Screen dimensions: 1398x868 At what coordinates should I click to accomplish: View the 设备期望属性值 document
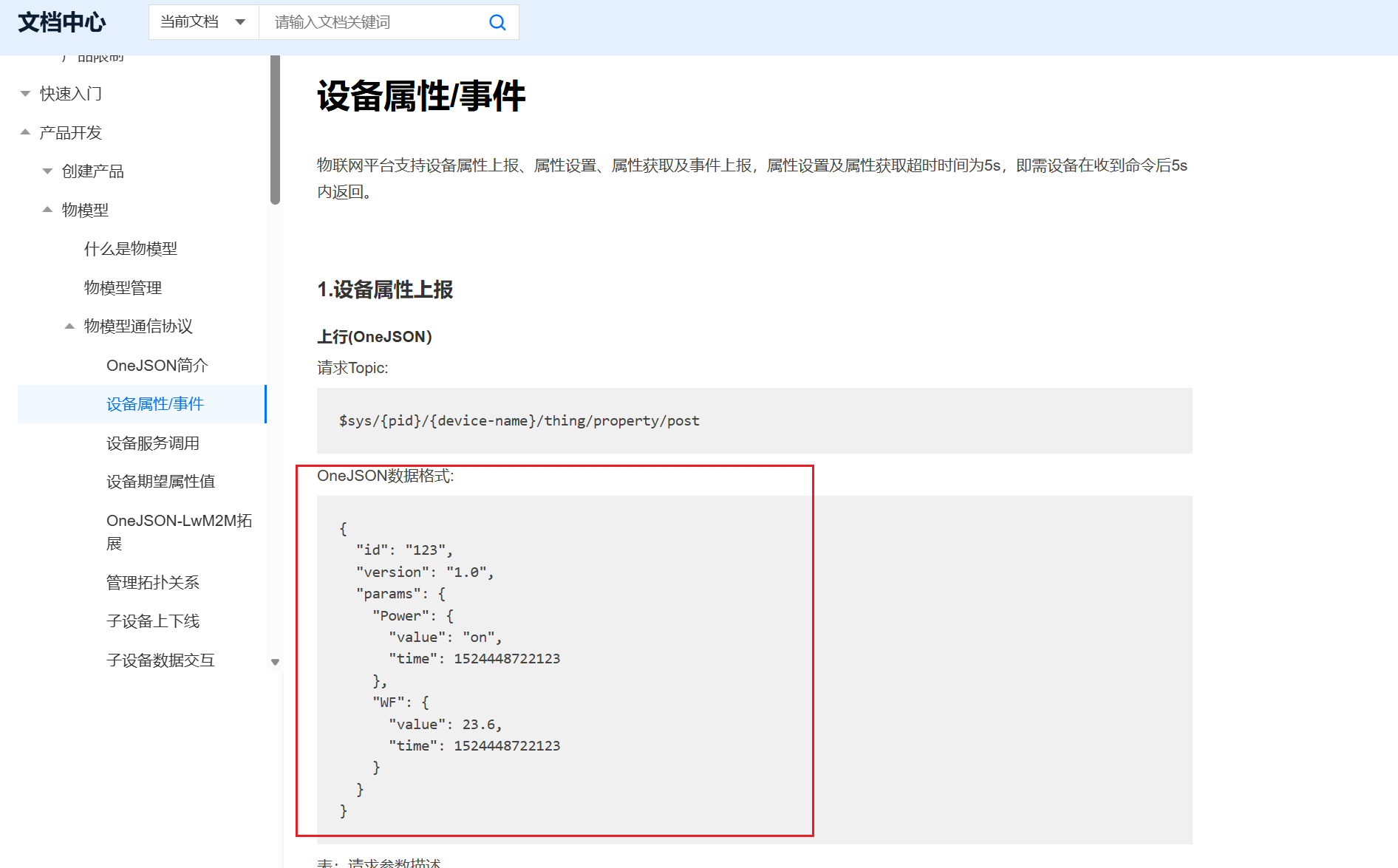pos(160,481)
